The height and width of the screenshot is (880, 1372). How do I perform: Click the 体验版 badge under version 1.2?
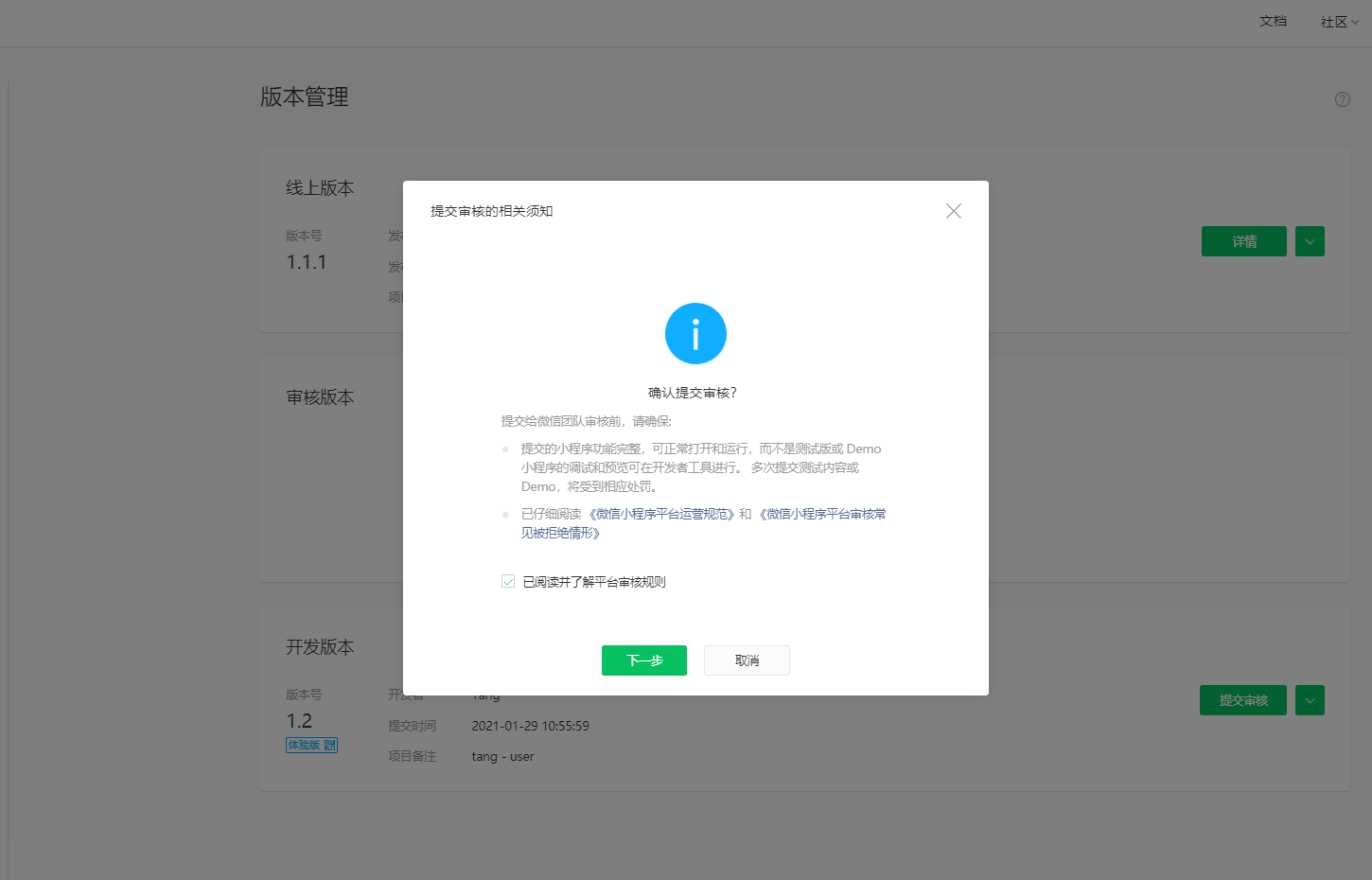click(306, 745)
